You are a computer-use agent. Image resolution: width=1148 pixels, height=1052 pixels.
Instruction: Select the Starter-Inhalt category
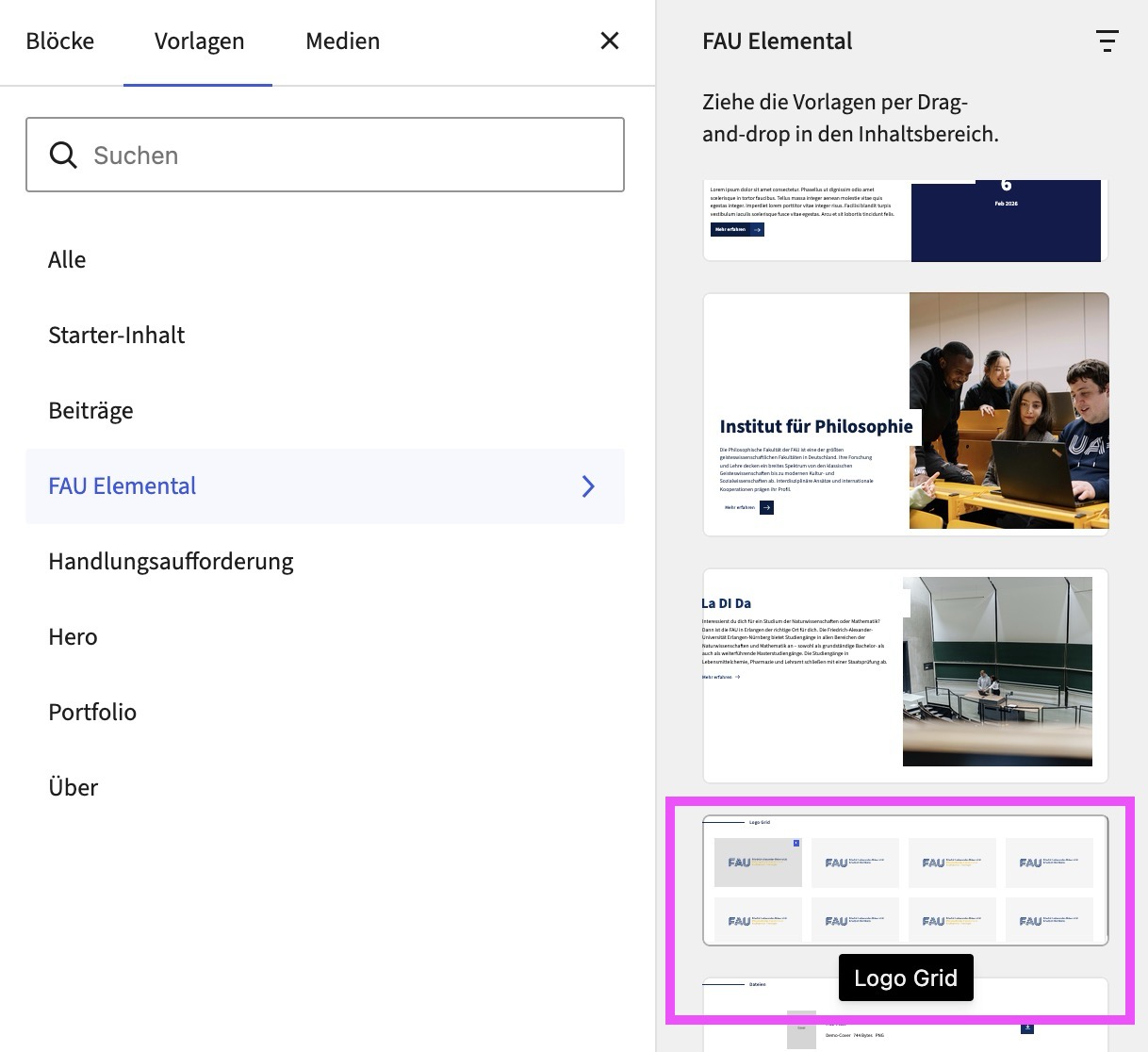point(117,336)
